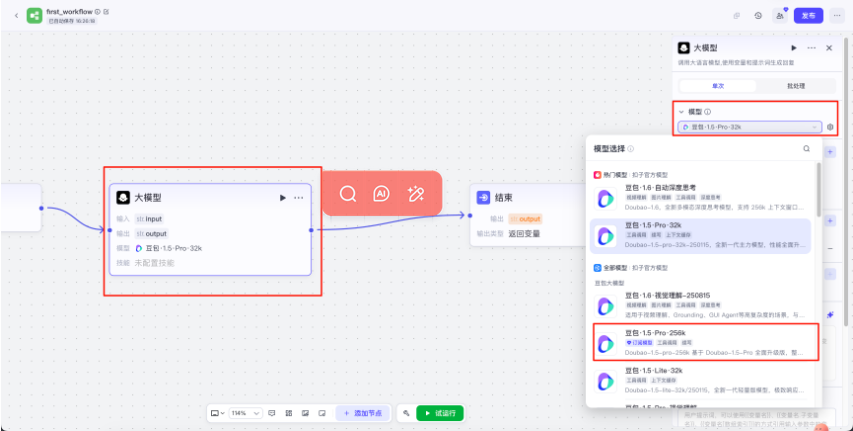Screen dimensions: 853x431
Task: Click the first_workflow title text
Action: 70,11
